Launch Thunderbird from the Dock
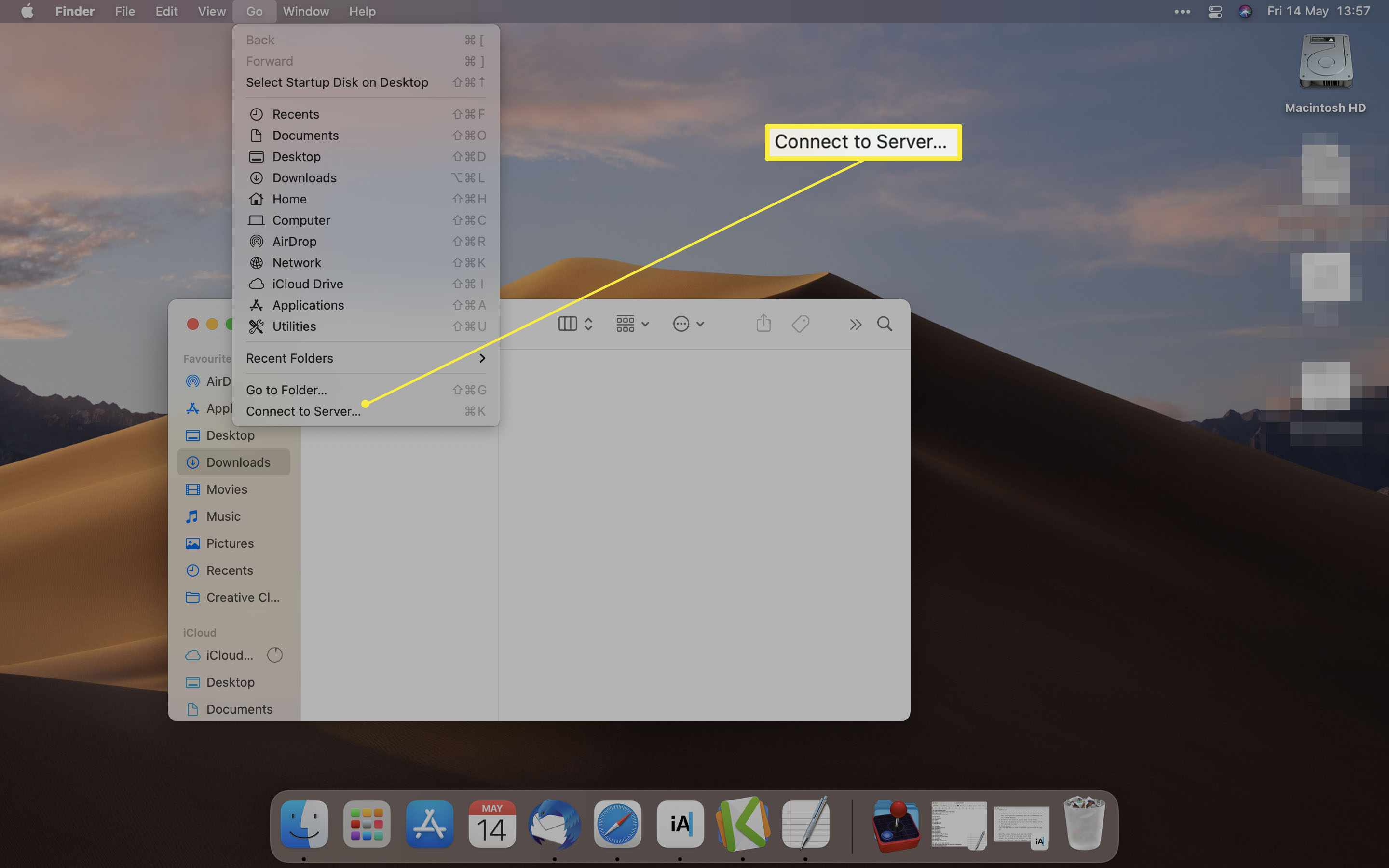The height and width of the screenshot is (868, 1389). 555,825
